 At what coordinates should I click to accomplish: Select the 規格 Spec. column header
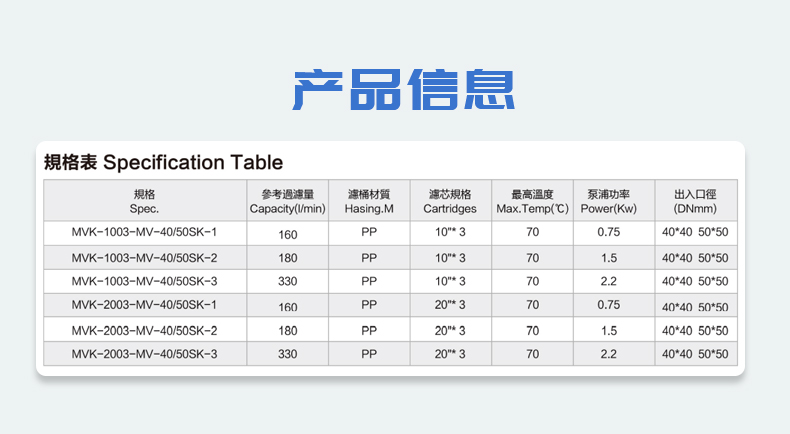[x=144, y=202]
